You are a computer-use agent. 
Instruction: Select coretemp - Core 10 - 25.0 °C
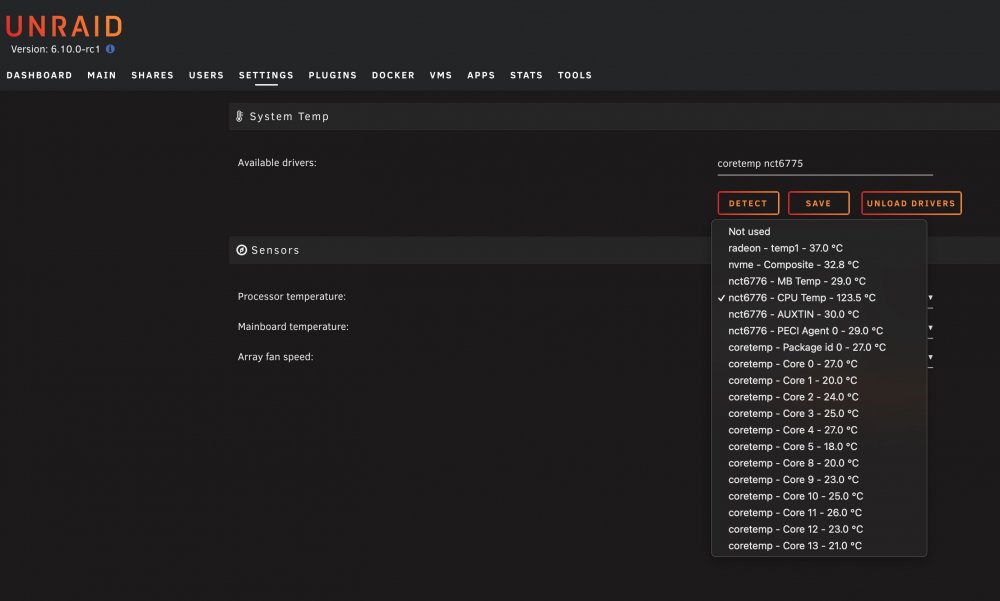(819, 497)
